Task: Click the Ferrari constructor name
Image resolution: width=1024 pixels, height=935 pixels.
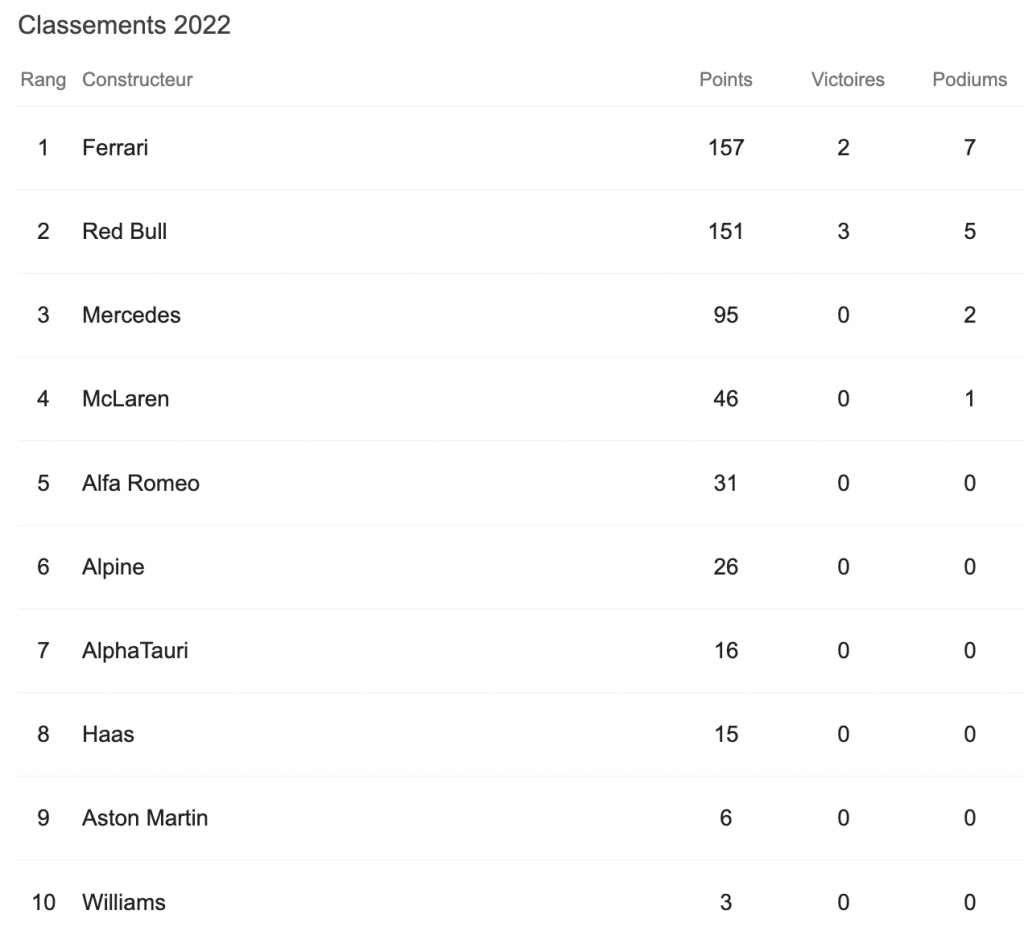Action: point(115,148)
